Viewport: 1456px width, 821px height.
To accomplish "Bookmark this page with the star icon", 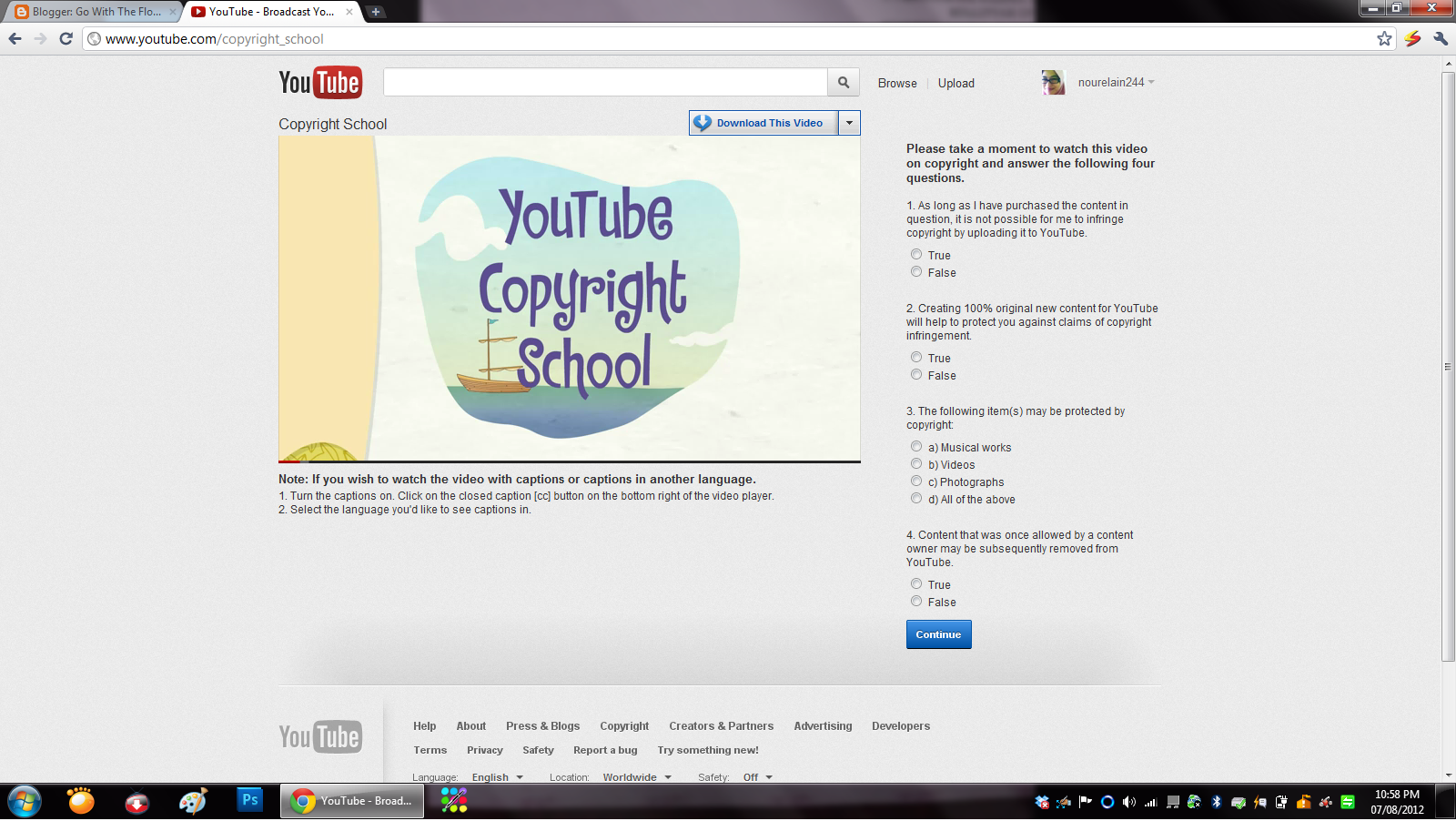I will pos(1384,38).
